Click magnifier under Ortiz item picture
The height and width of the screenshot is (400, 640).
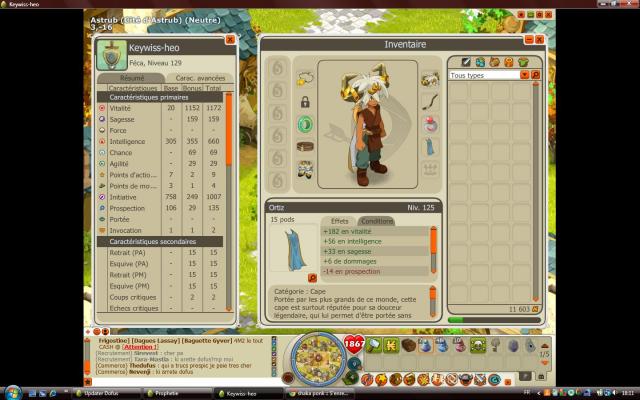312,278
